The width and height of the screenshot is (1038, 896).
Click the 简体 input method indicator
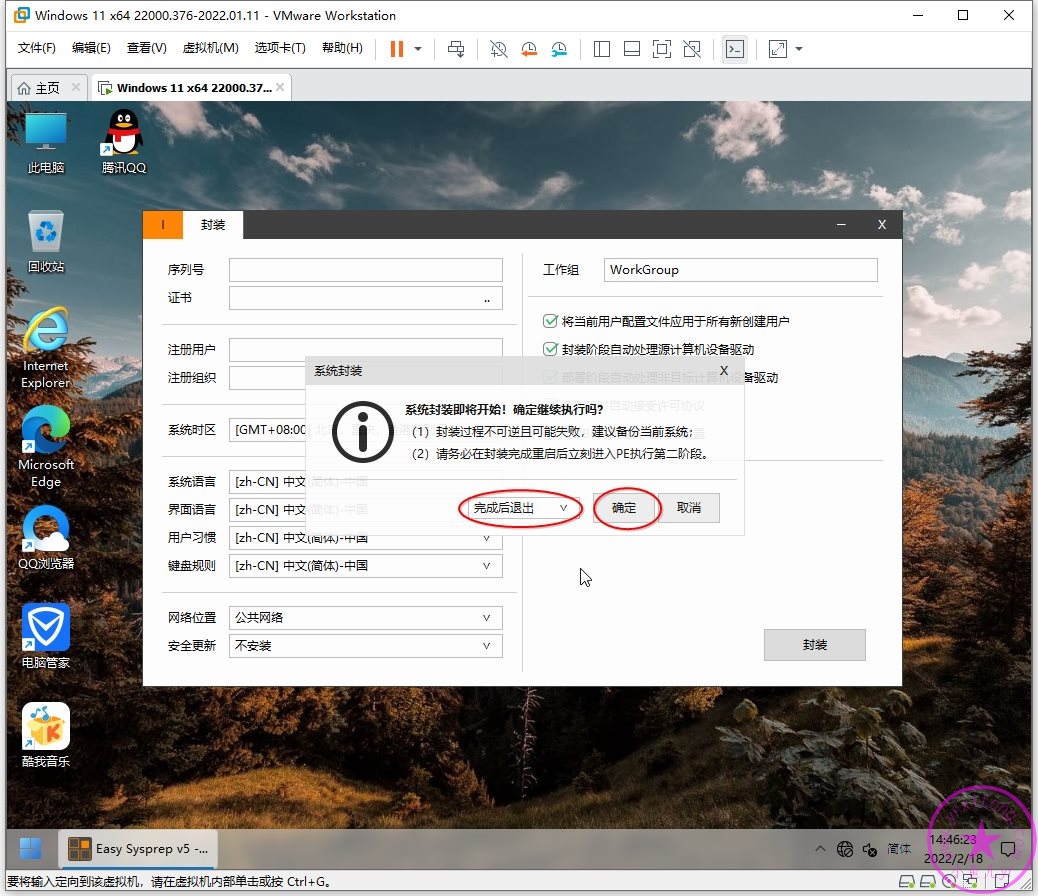coord(898,849)
